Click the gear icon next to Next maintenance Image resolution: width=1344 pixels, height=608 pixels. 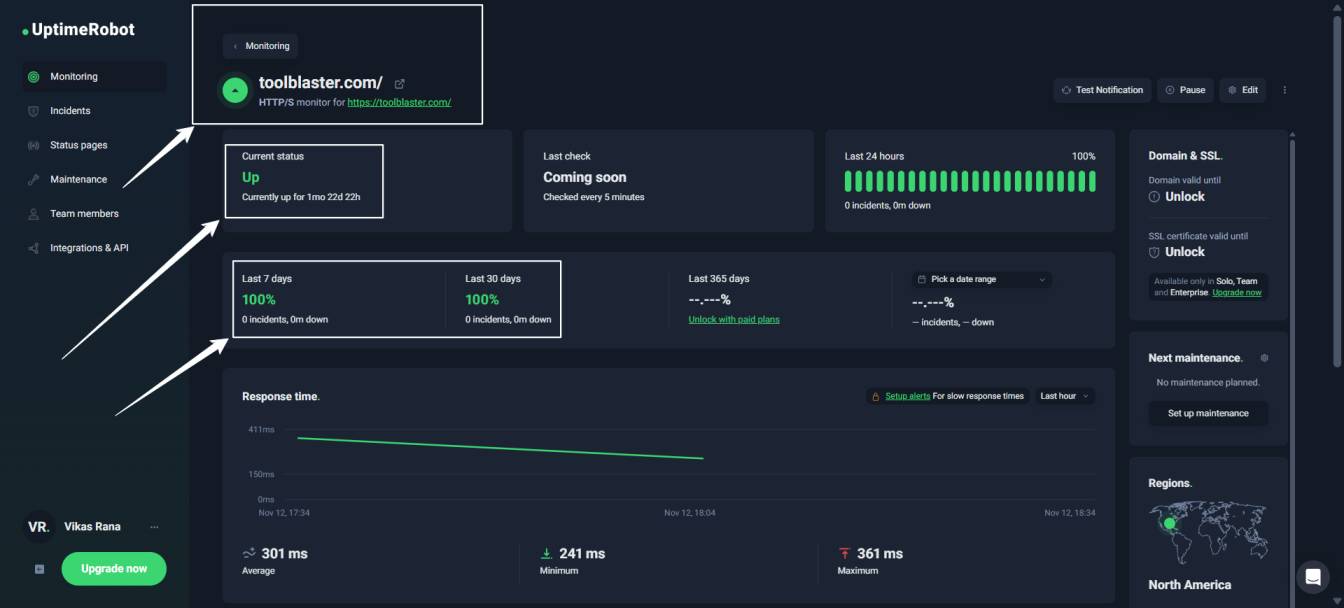point(1264,357)
